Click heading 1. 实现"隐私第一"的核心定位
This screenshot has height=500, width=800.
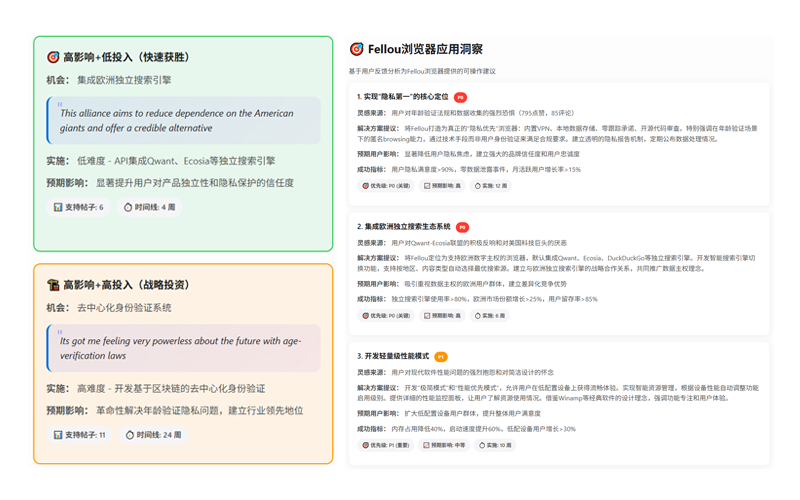point(403,96)
